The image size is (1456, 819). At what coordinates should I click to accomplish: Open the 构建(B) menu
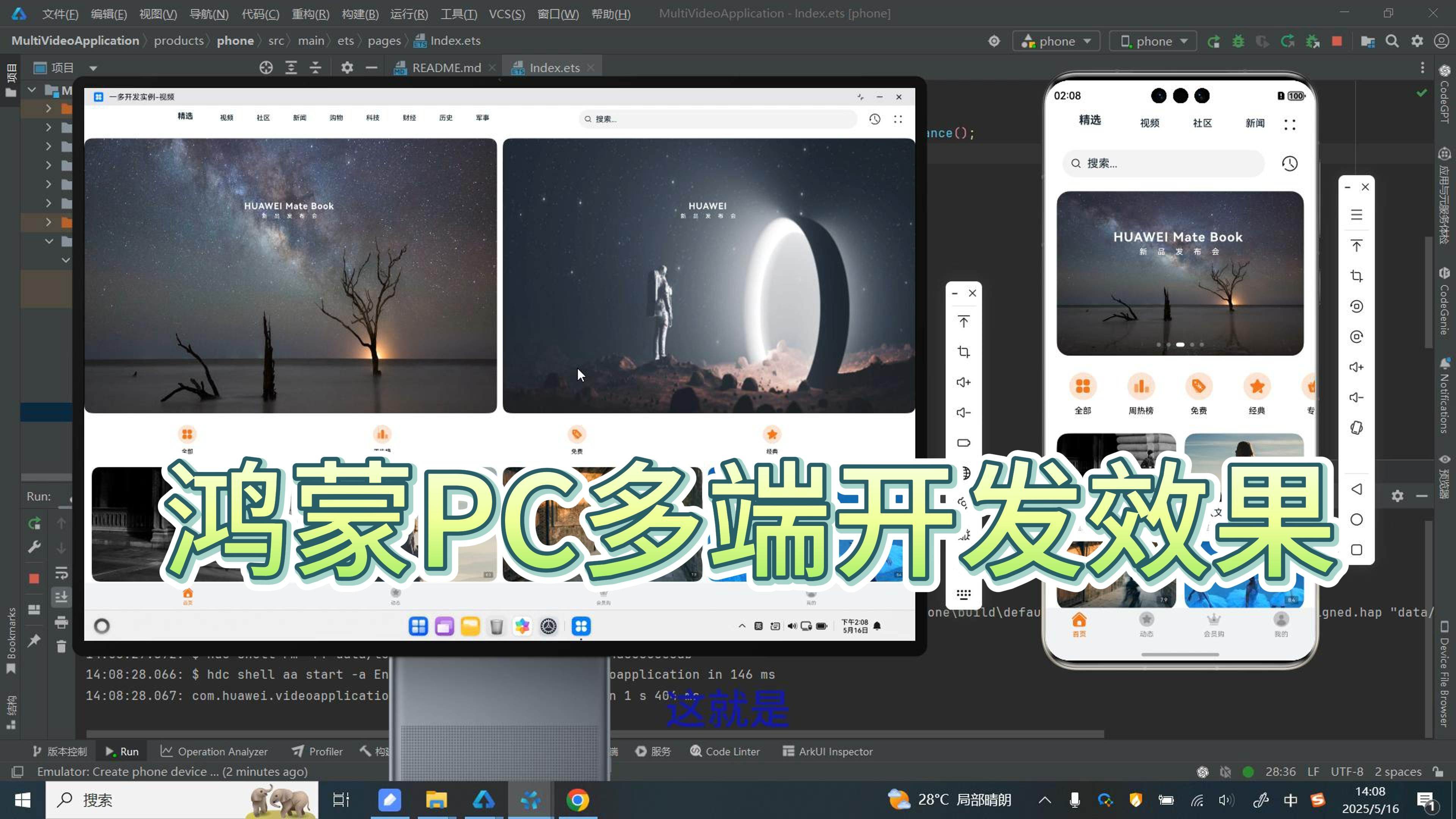(360, 14)
